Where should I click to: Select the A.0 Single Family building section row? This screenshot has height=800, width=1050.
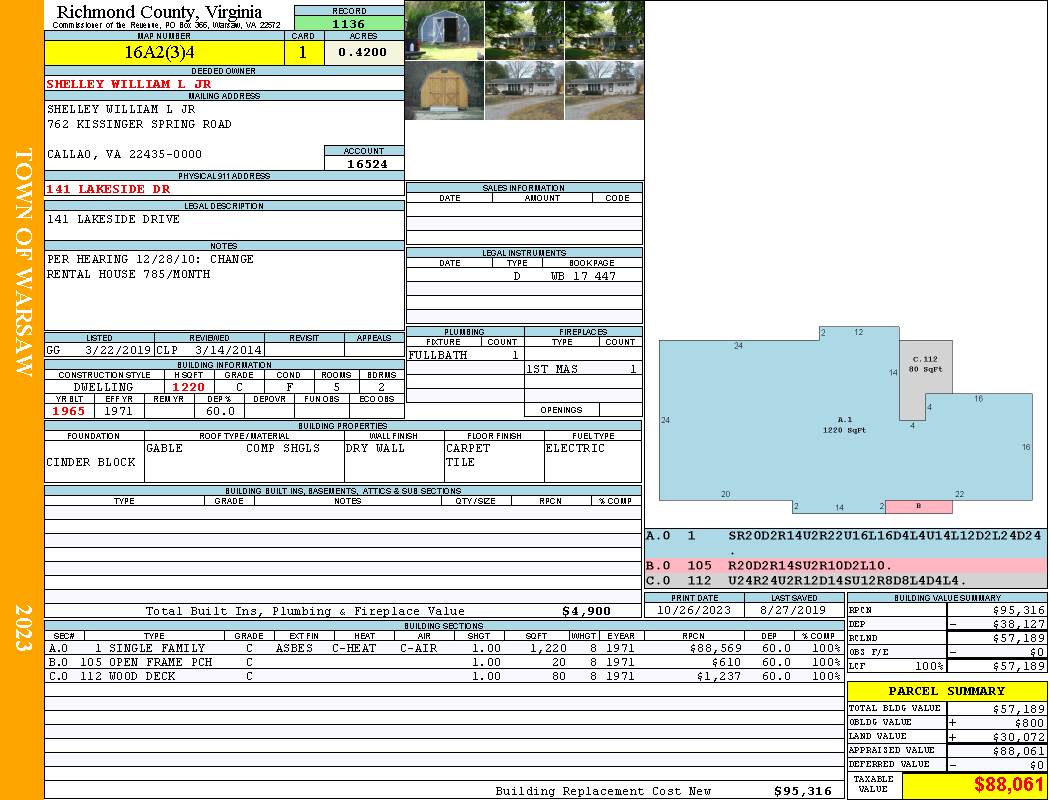(443, 648)
